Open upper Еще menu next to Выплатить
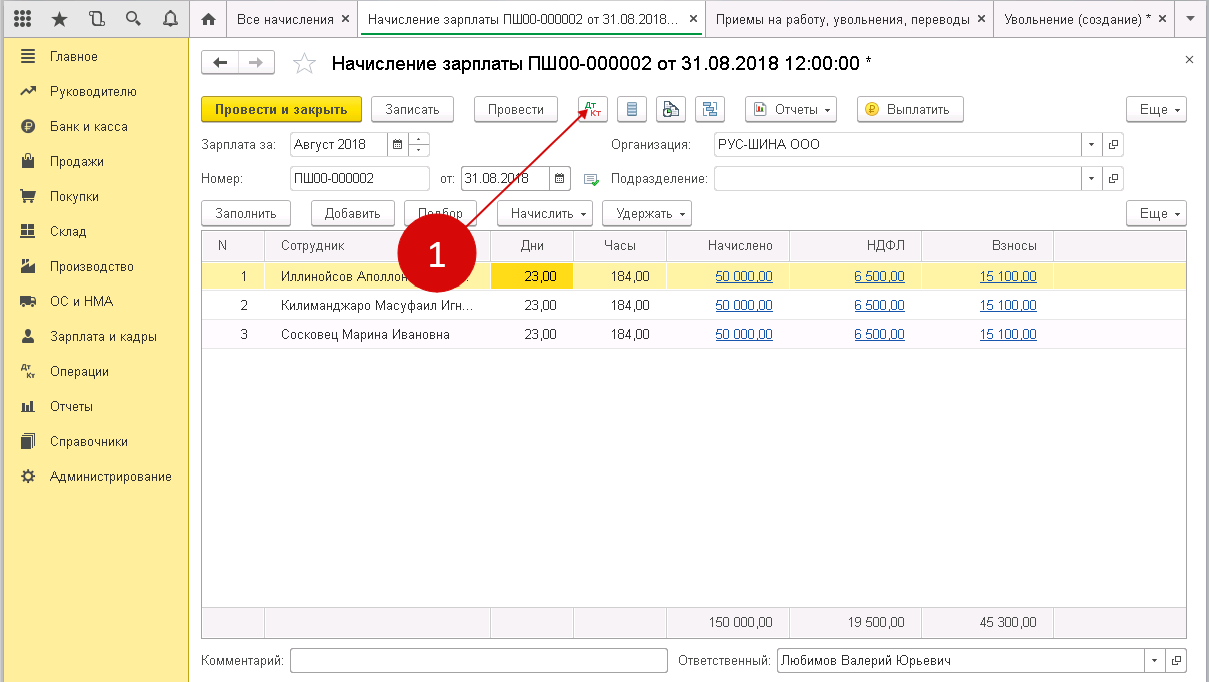The height and width of the screenshot is (682, 1209). pos(1156,109)
